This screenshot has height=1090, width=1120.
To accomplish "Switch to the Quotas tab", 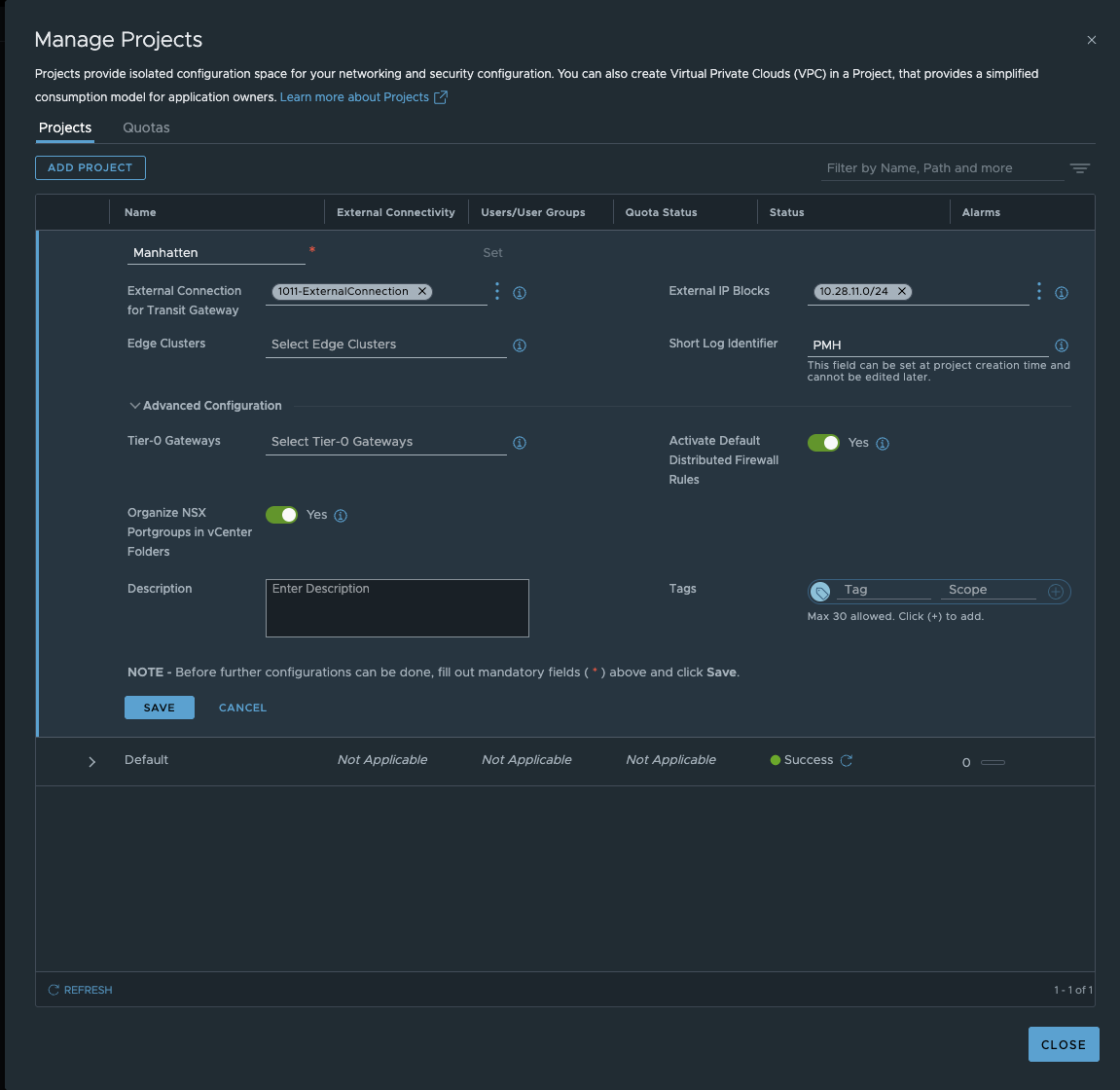I will click(x=146, y=127).
